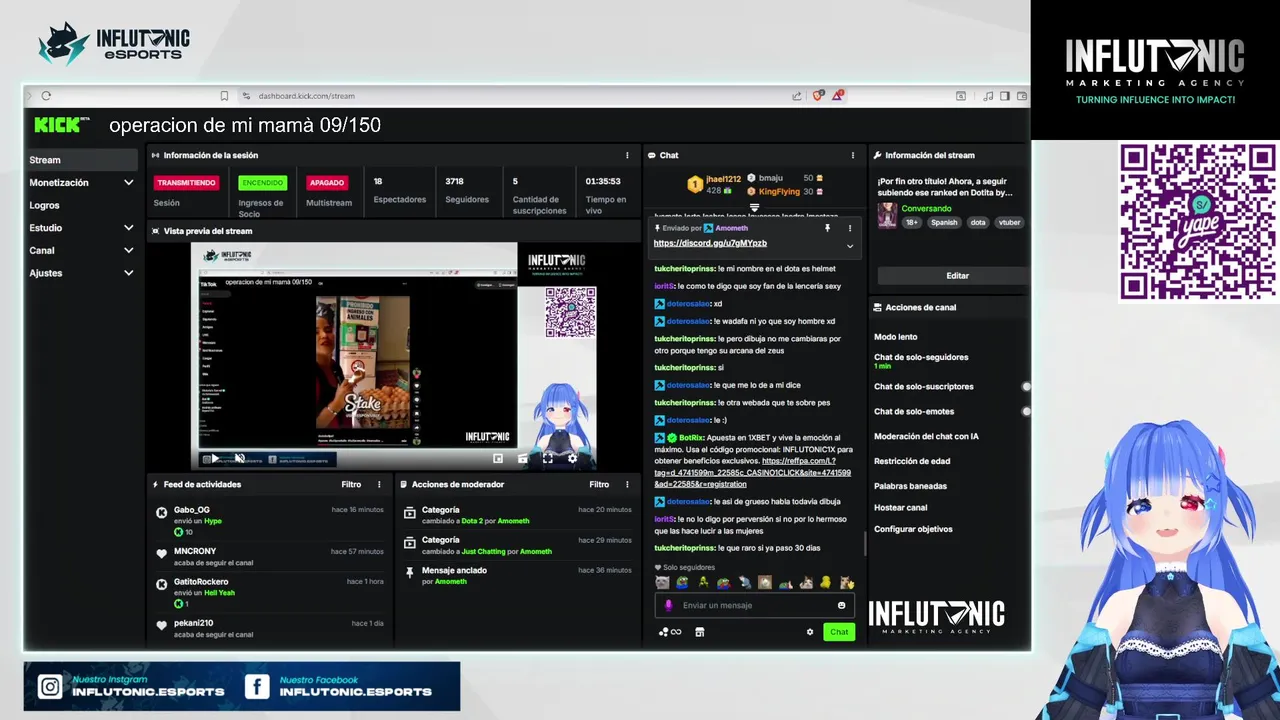Open Hostear canal channel action
Screen dimensions: 1280x720
(x=901, y=507)
